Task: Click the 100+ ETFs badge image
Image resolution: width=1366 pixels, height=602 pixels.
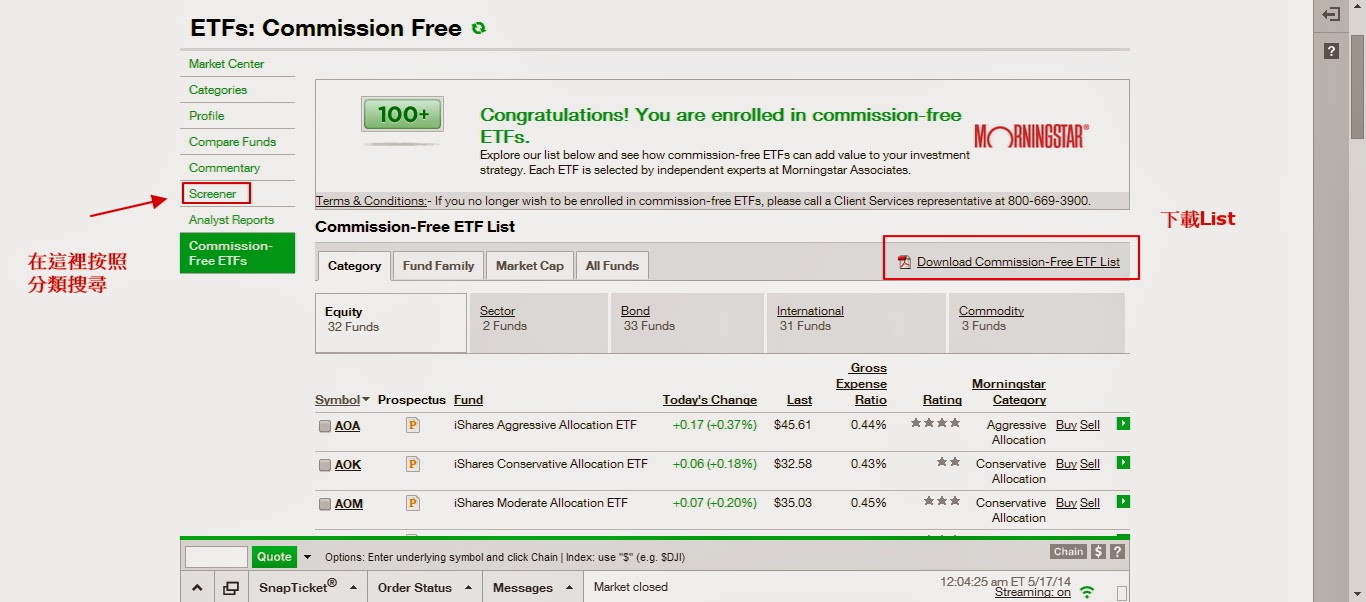Action: click(402, 116)
